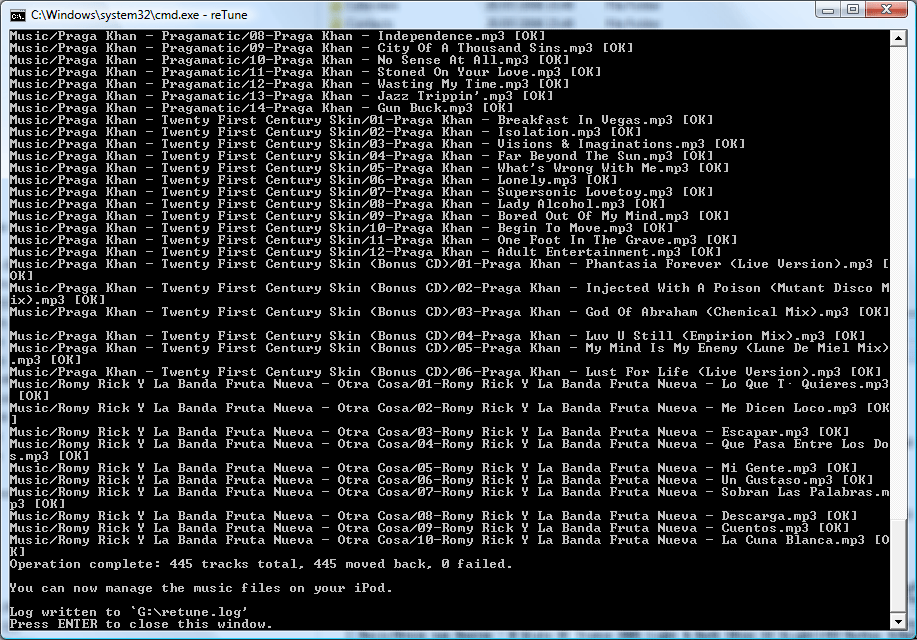Image resolution: width=917 pixels, height=640 pixels.
Task: Click the 'Far Beyond The Sun.mp3' line
Action: (361, 156)
